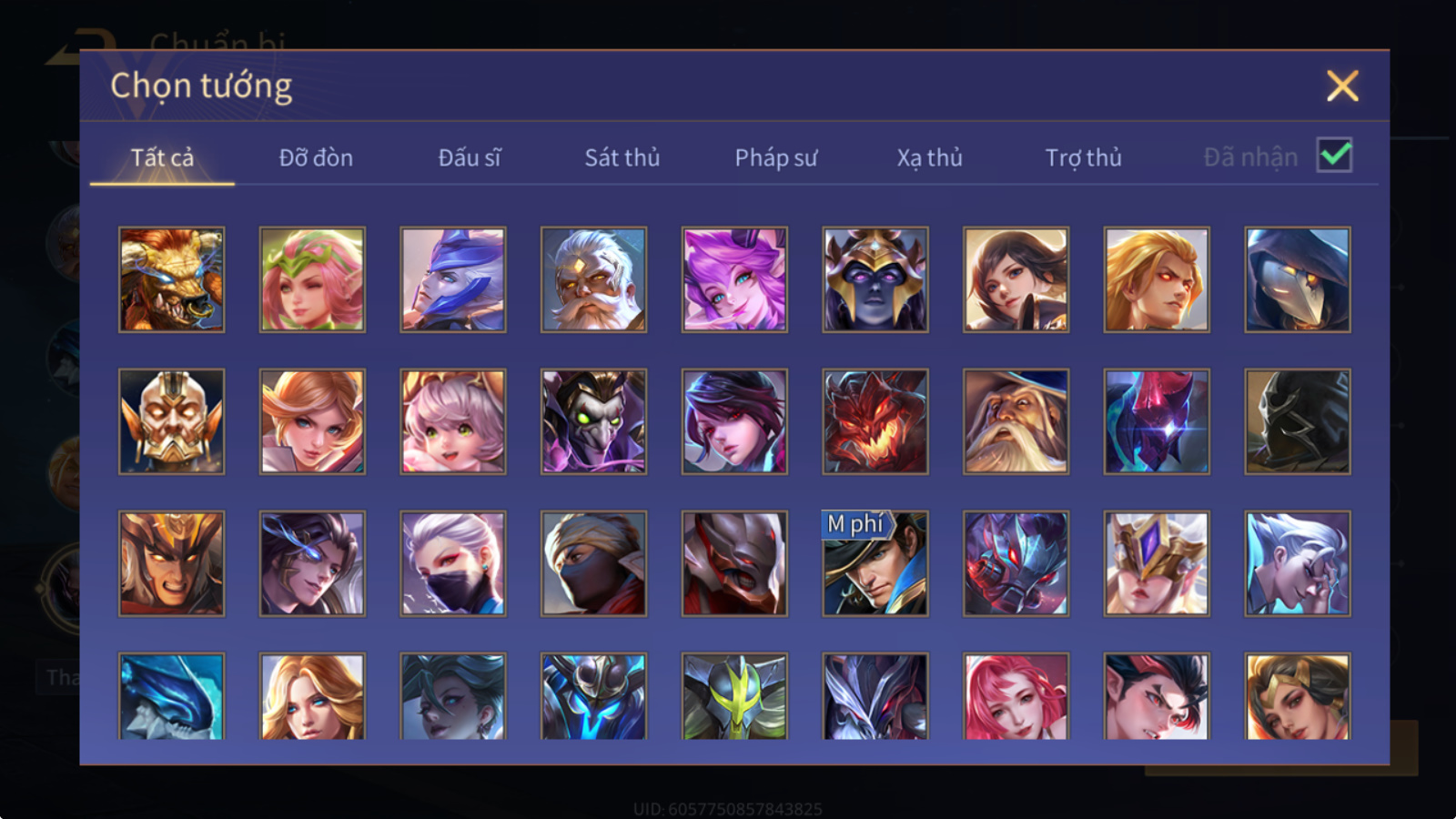1456x819 pixels.
Task: Filter heroes by 'Xạ thủ' tab
Action: click(929, 157)
